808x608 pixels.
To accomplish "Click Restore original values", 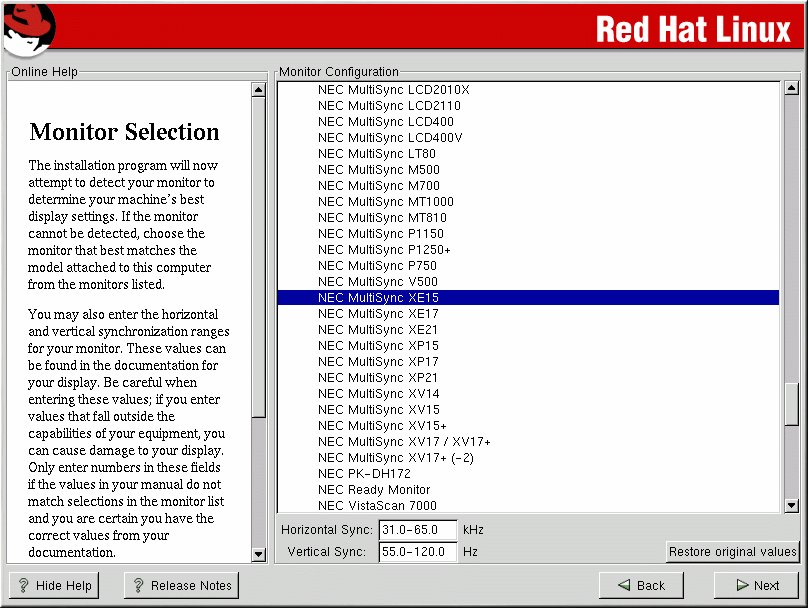I will click(732, 552).
